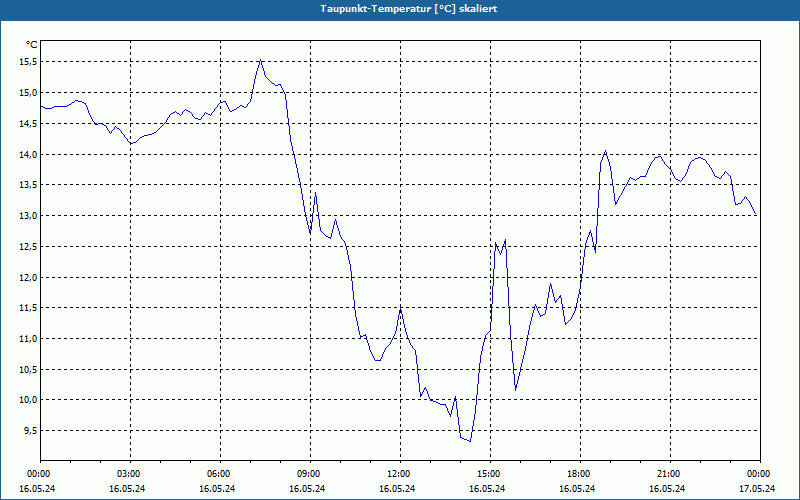Select the 16.05.24 date under 21:00

tap(667, 488)
